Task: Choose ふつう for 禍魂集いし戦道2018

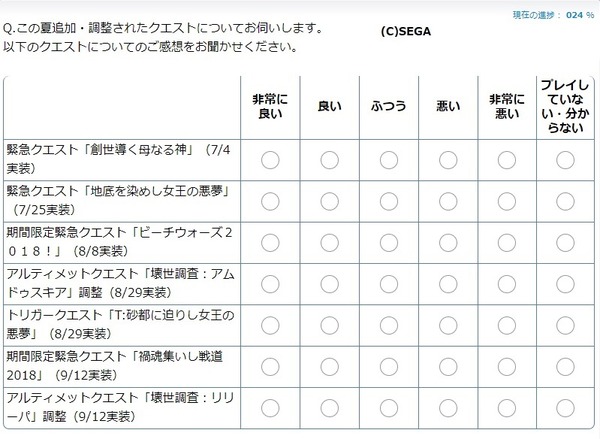Action: [389, 367]
